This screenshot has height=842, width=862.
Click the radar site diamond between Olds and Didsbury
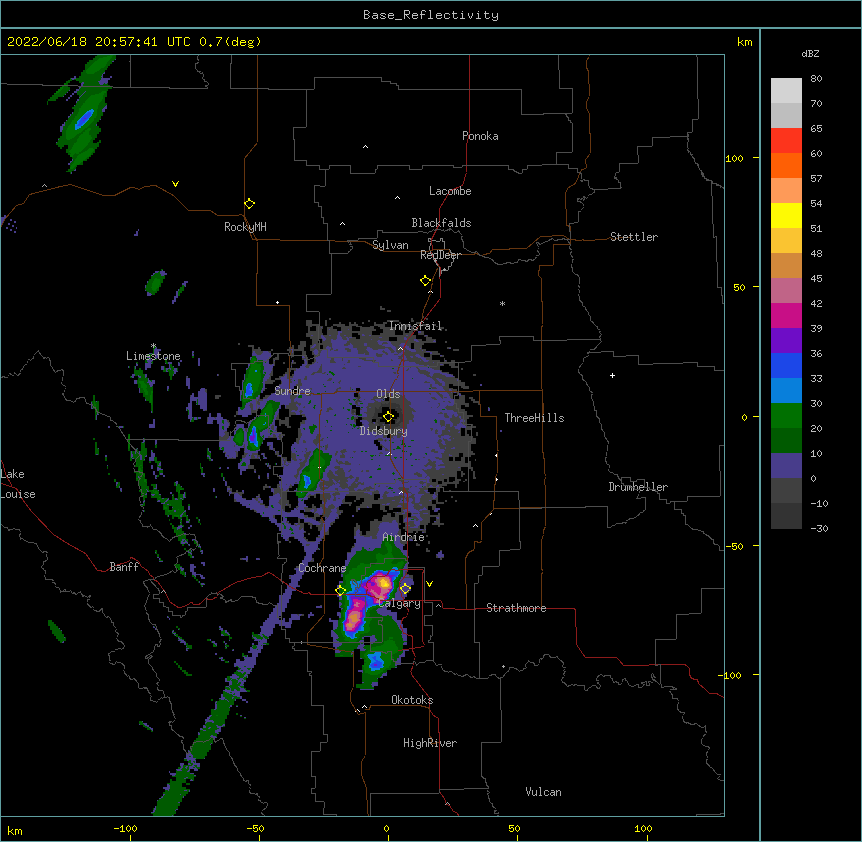click(389, 416)
